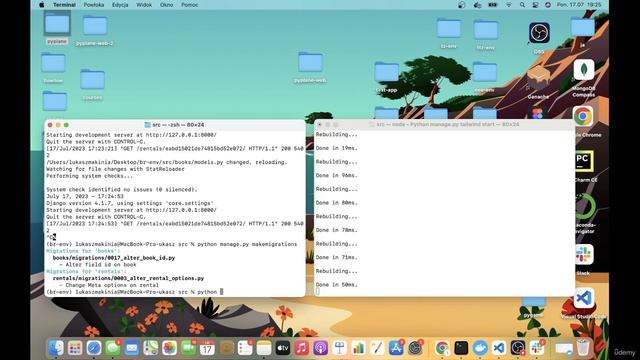Click the date and time in menu bar
Image resolution: width=640 pixels, height=360 pixels.
coord(579,5)
